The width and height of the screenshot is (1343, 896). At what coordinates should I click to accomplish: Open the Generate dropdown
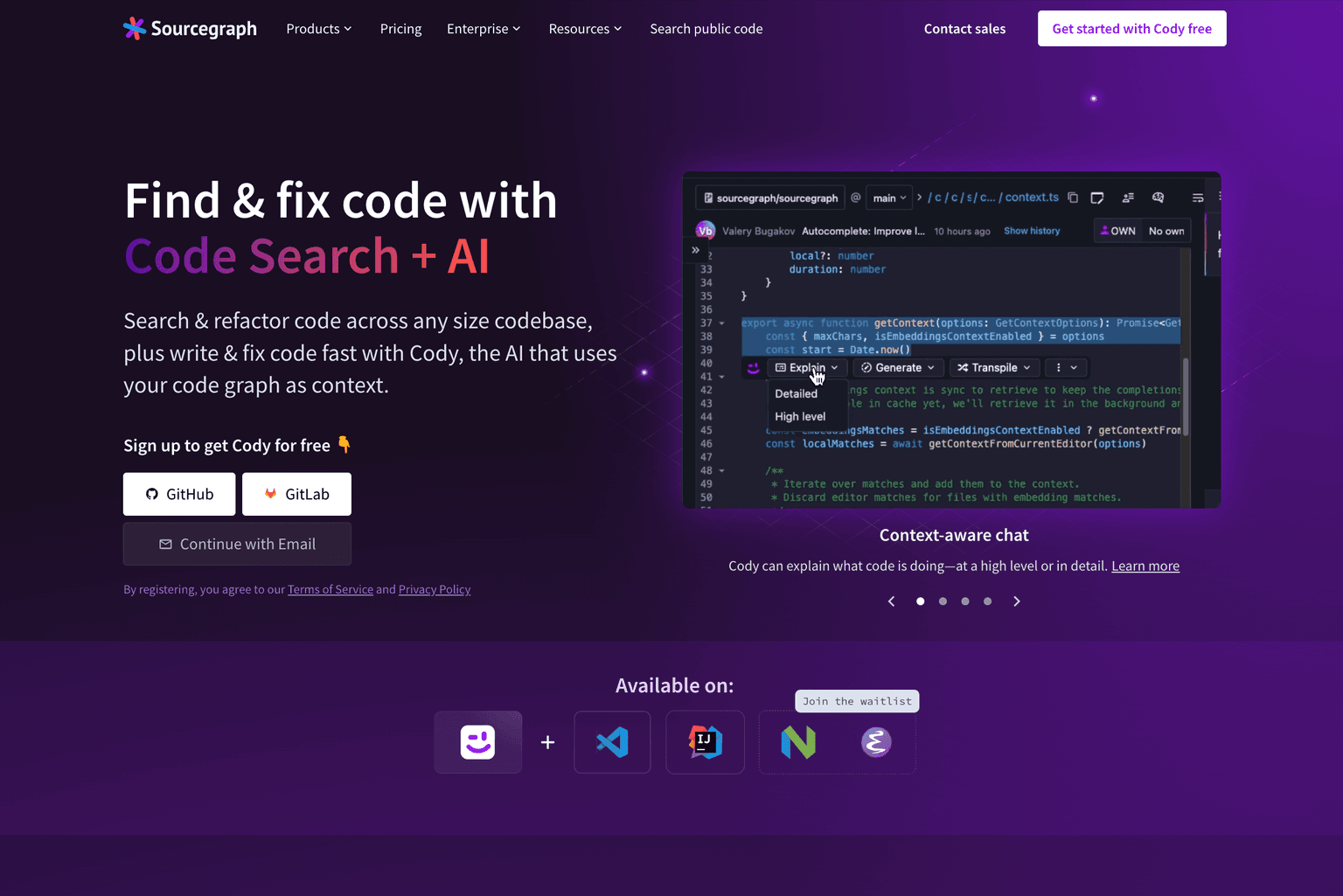898,368
